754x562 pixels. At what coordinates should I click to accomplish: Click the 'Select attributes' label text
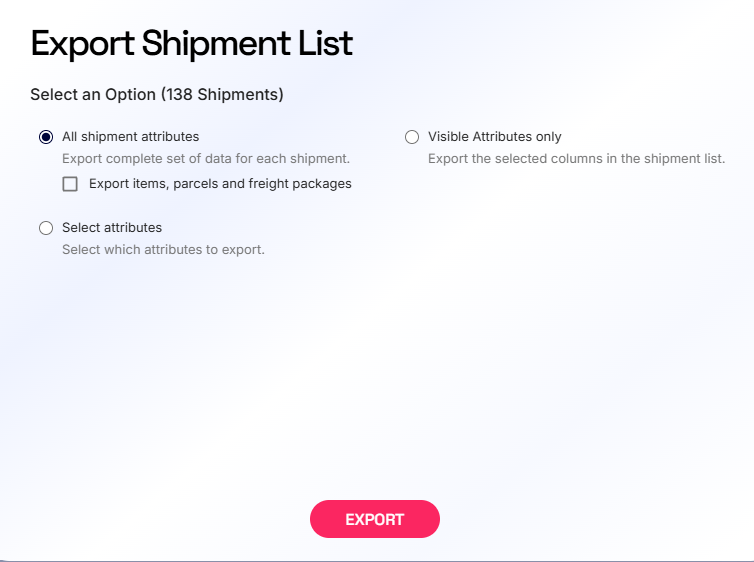point(112,228)
